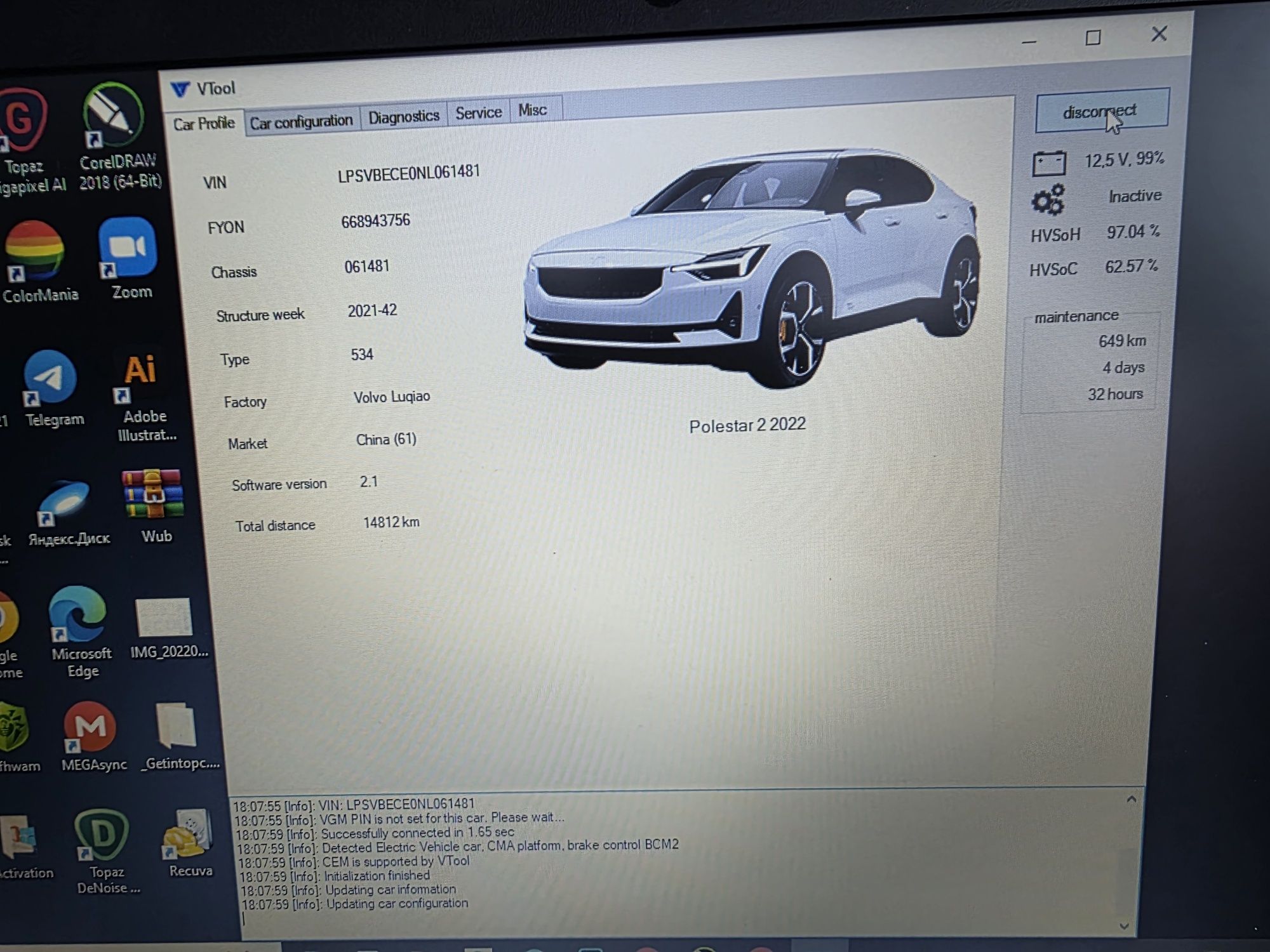
Task: Click the maintenance 4 days value
Action: click(1123, 367)
